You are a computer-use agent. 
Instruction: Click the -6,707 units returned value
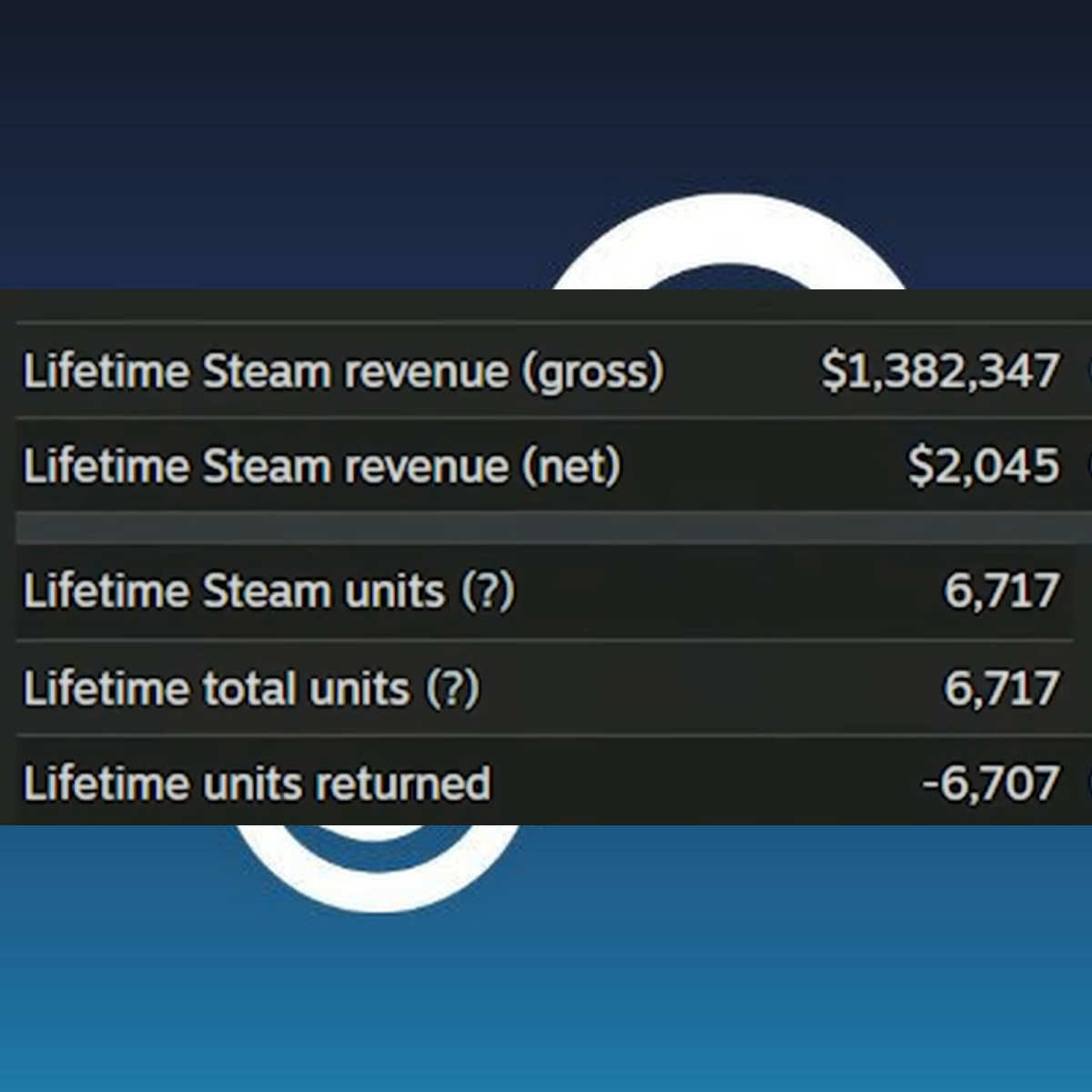coord(991,784)
